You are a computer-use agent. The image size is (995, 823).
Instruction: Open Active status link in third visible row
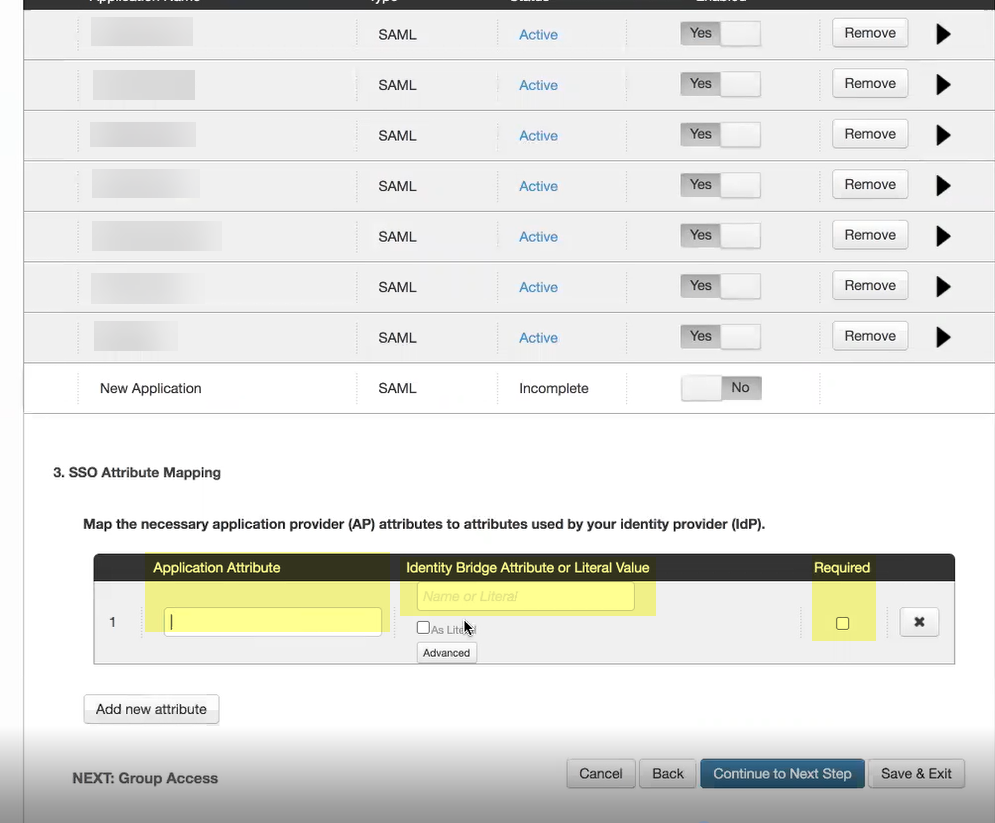[538, 136]
